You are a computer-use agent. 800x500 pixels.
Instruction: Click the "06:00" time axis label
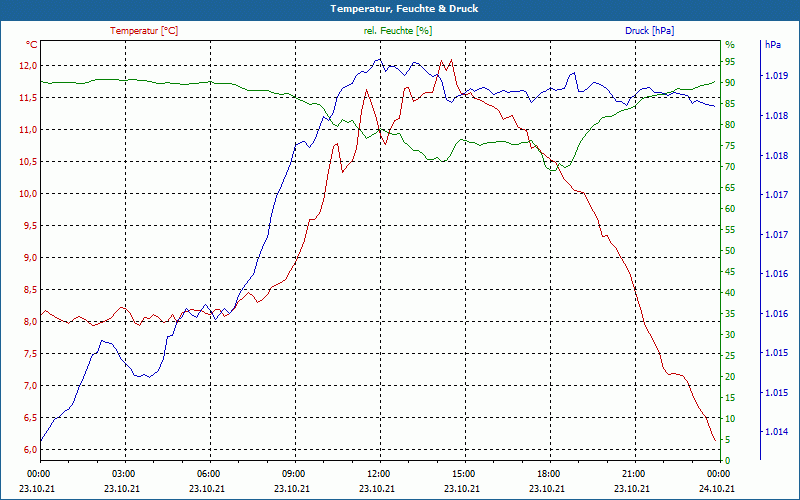click(207, 473)
